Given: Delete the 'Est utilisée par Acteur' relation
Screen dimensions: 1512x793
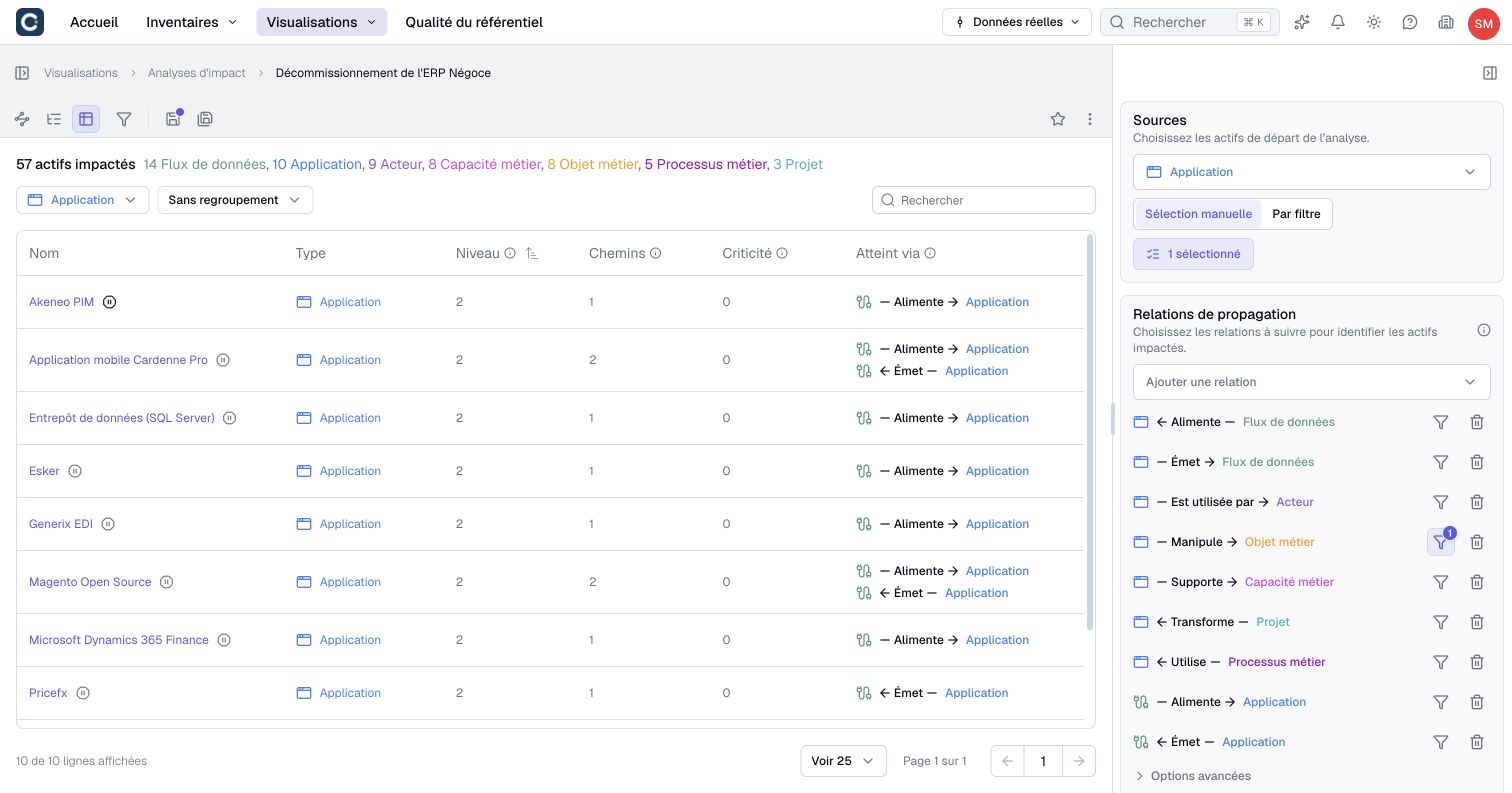Looking at the screenshot, I should [1477, 502].
